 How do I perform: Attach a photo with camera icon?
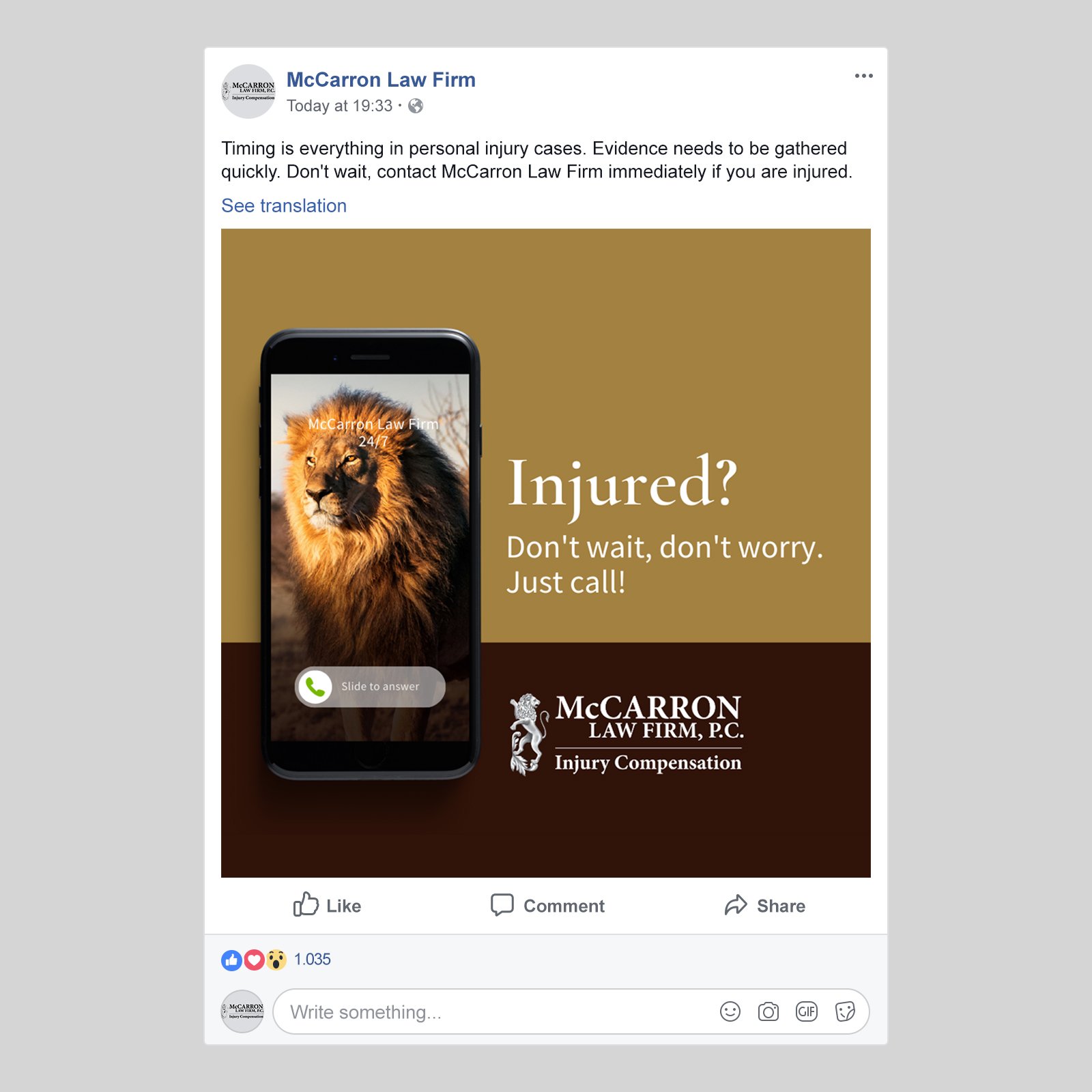768,1011
